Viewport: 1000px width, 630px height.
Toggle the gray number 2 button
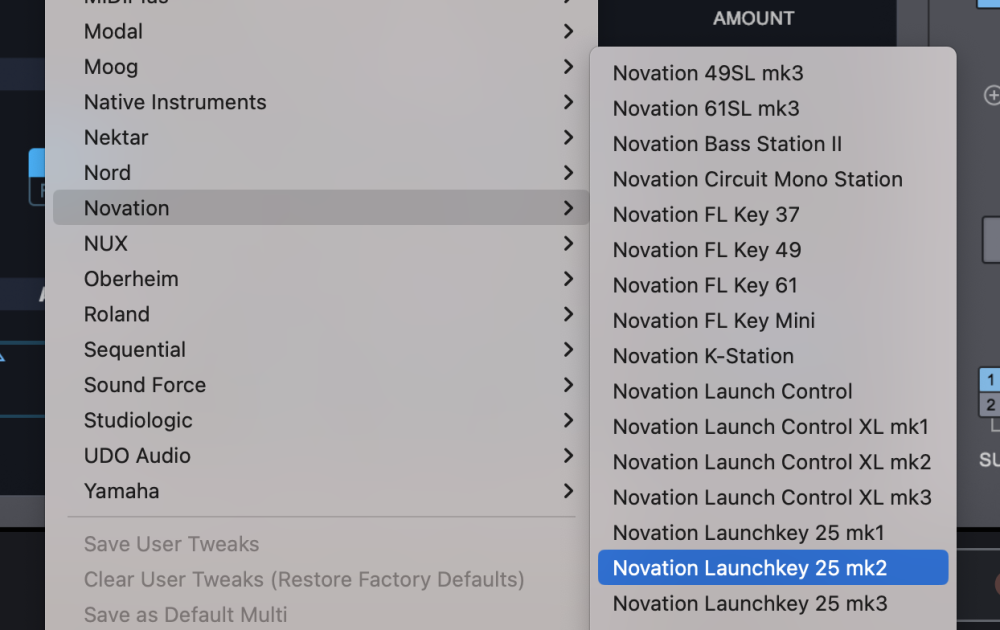point(990,405)
